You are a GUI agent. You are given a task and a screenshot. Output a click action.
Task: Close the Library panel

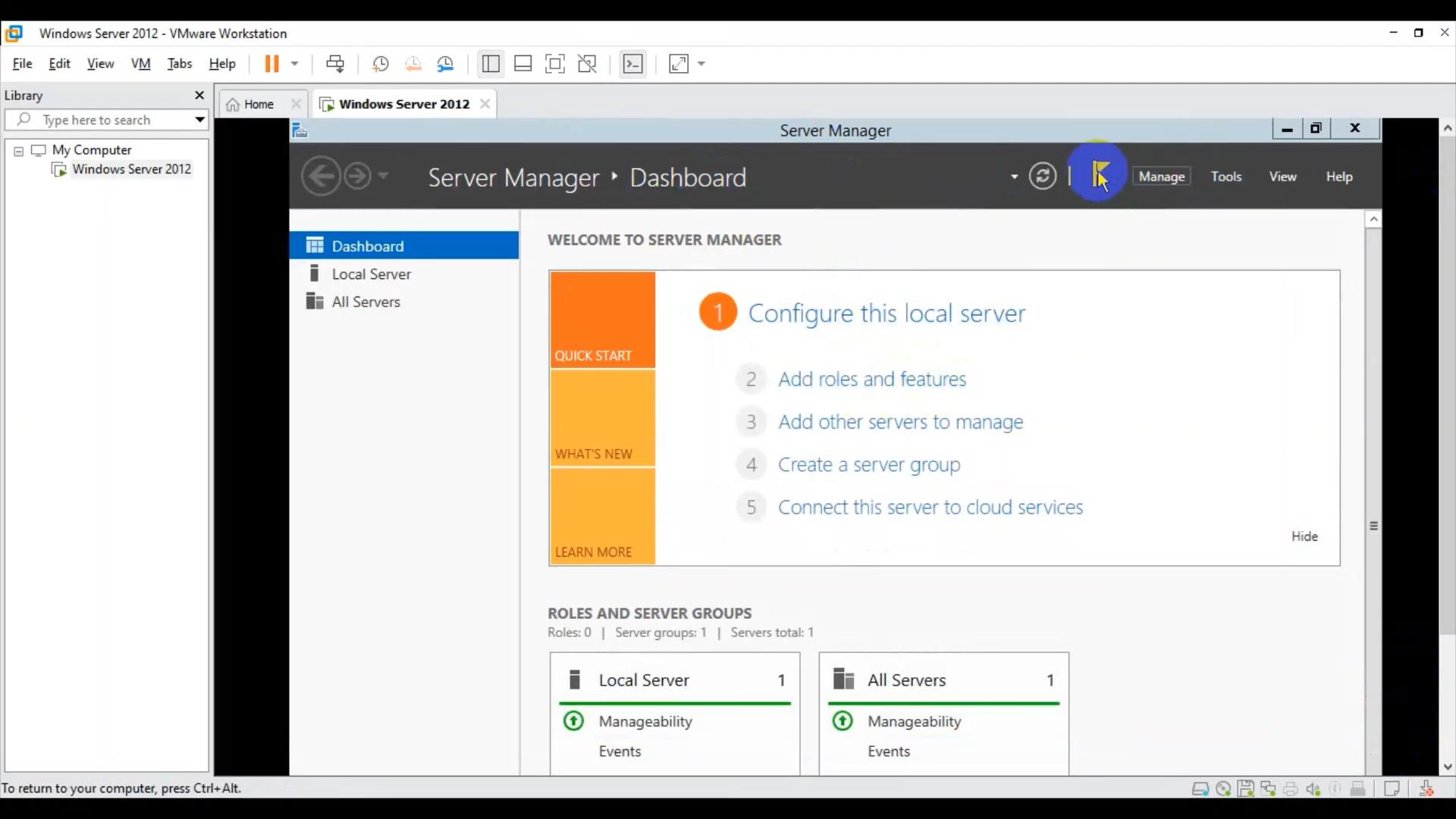199,95
